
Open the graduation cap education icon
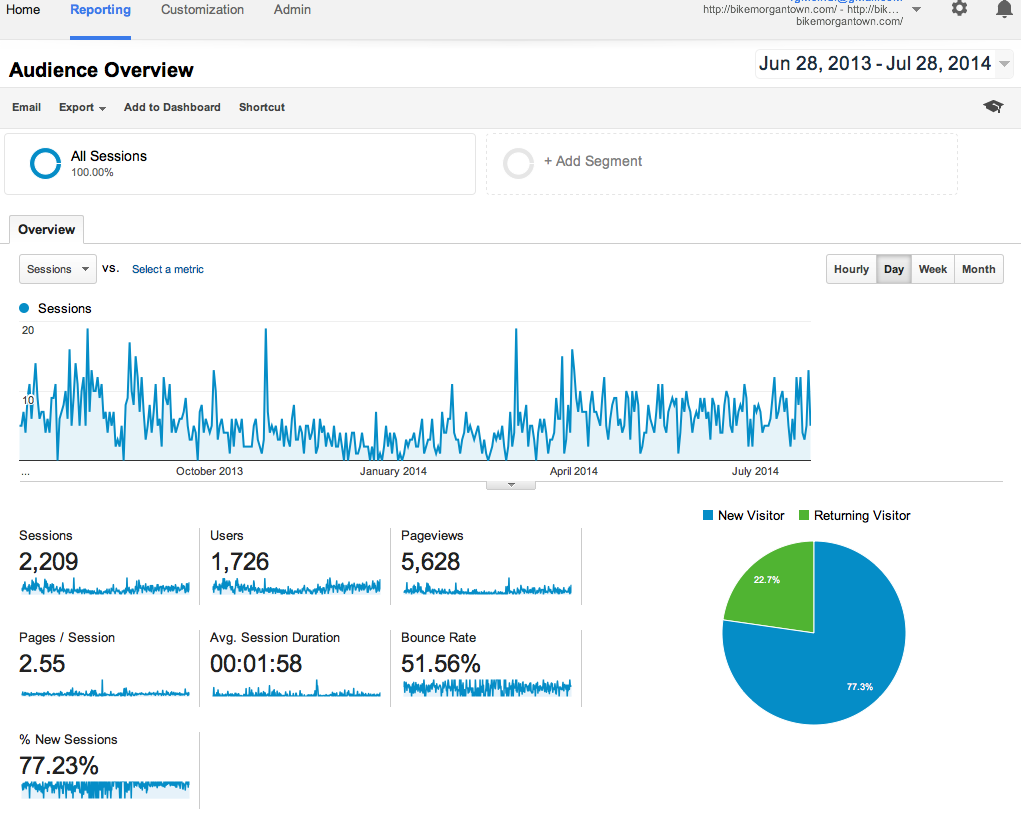(992, 107)
